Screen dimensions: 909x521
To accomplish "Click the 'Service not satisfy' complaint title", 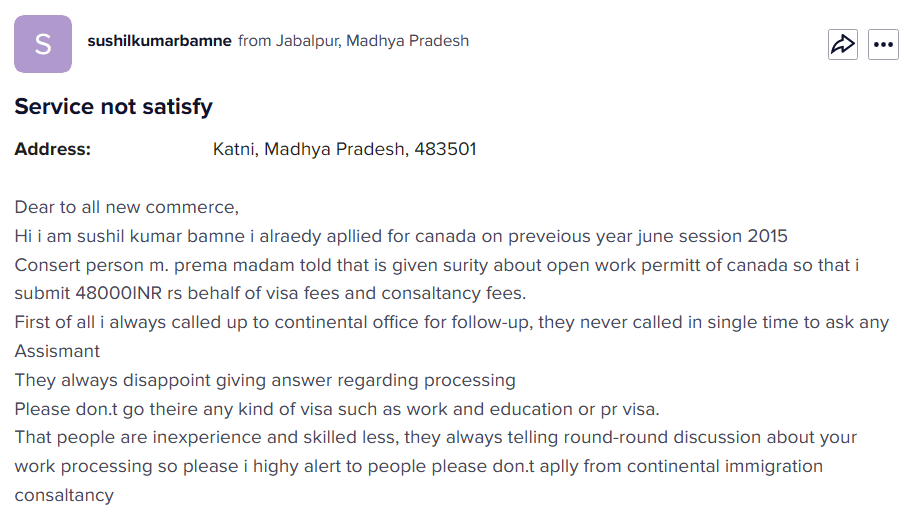I will [x=114, y=107].
